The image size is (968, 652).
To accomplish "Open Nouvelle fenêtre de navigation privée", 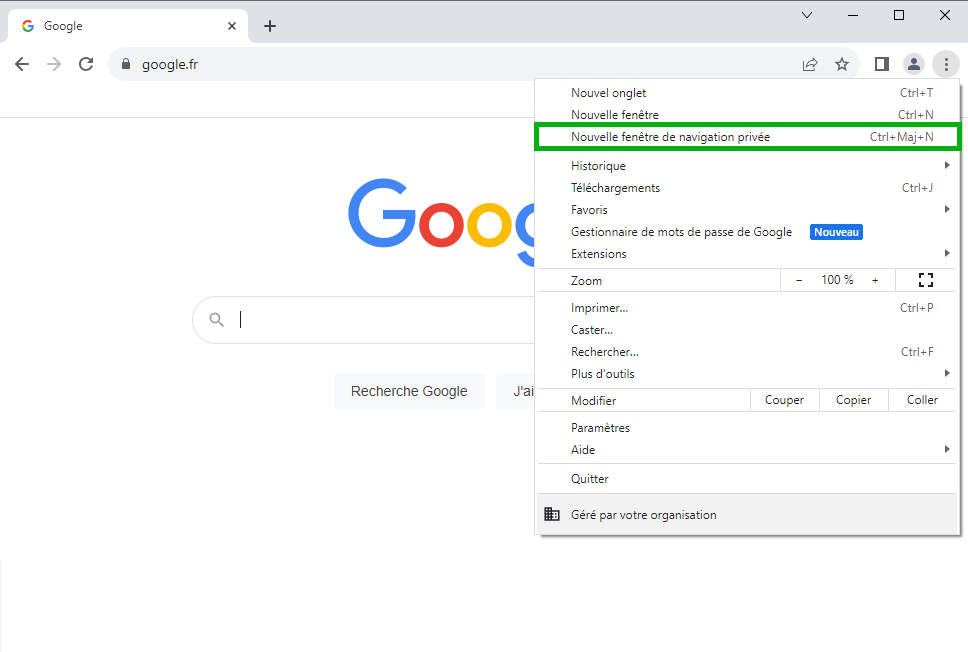I will 747,137.
